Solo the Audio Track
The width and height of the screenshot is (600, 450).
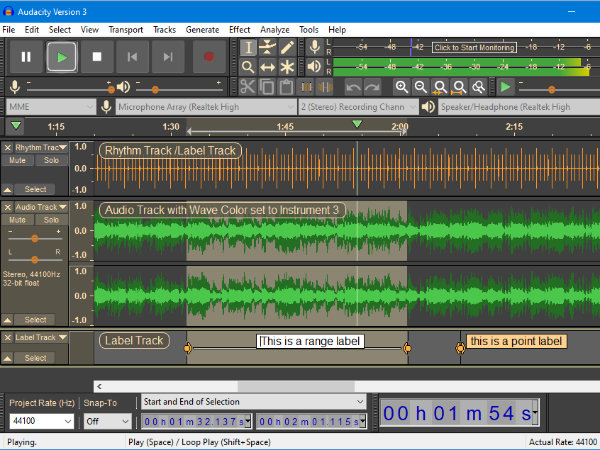coord(51,220)
